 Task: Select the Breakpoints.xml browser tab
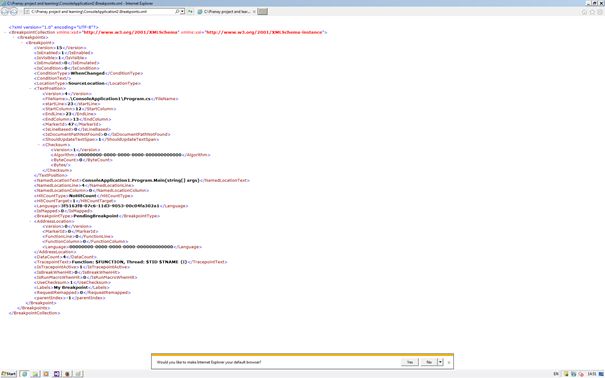click(x=226, y=12)
